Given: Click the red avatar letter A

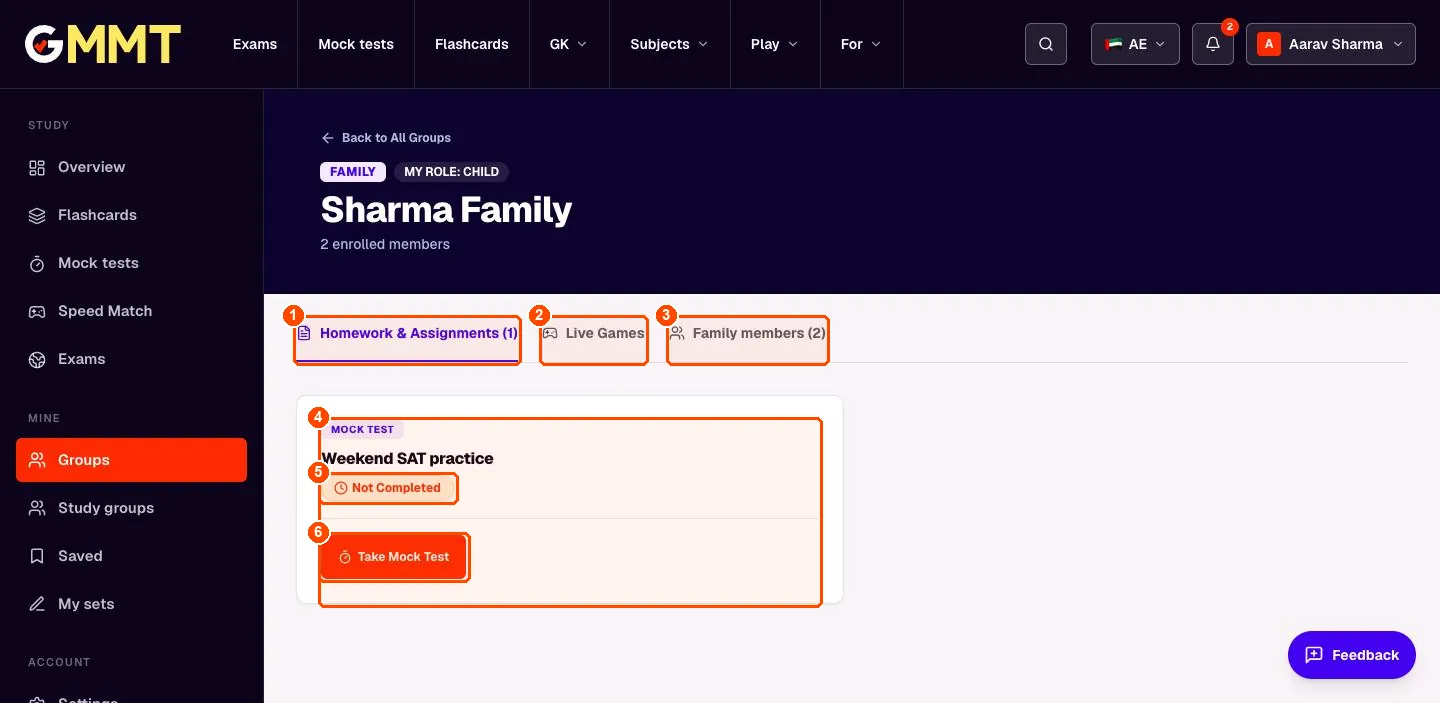Looking at the screenshot, I should coord(1269,44).
